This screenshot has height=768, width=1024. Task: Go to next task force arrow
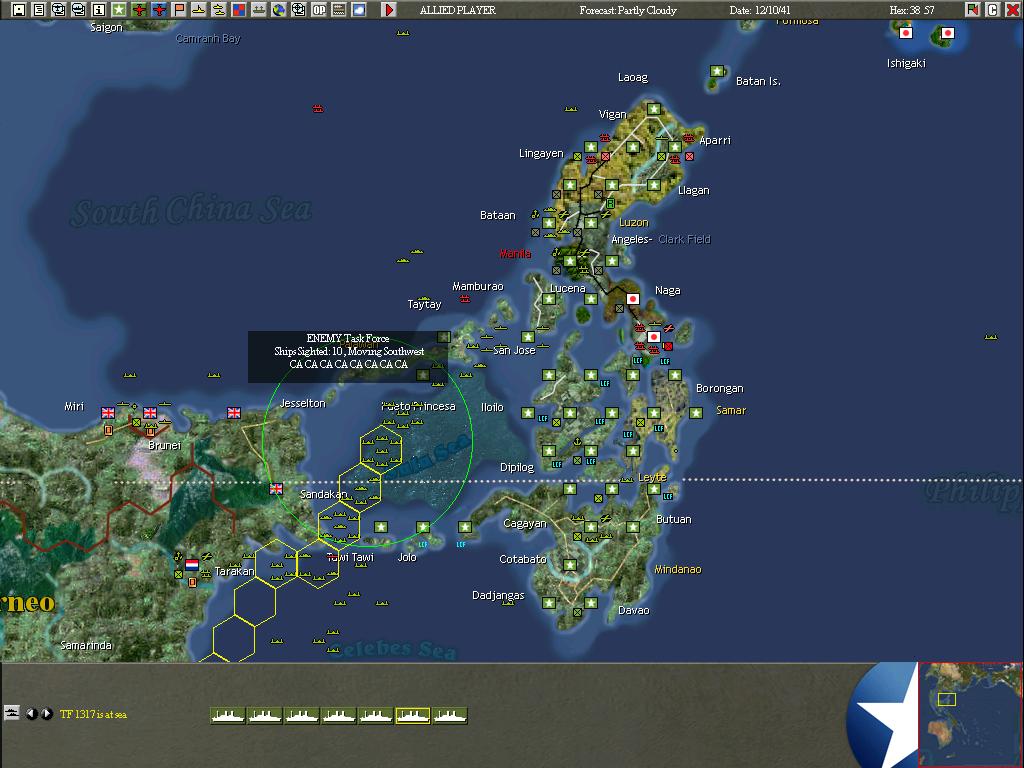pos(46,714)
